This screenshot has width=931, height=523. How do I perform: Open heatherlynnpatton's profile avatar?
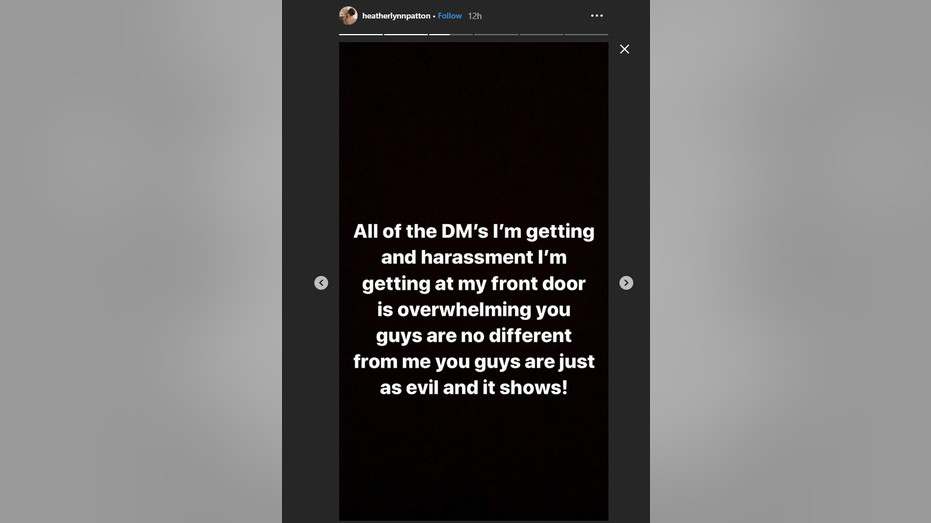tap(348, 16)
